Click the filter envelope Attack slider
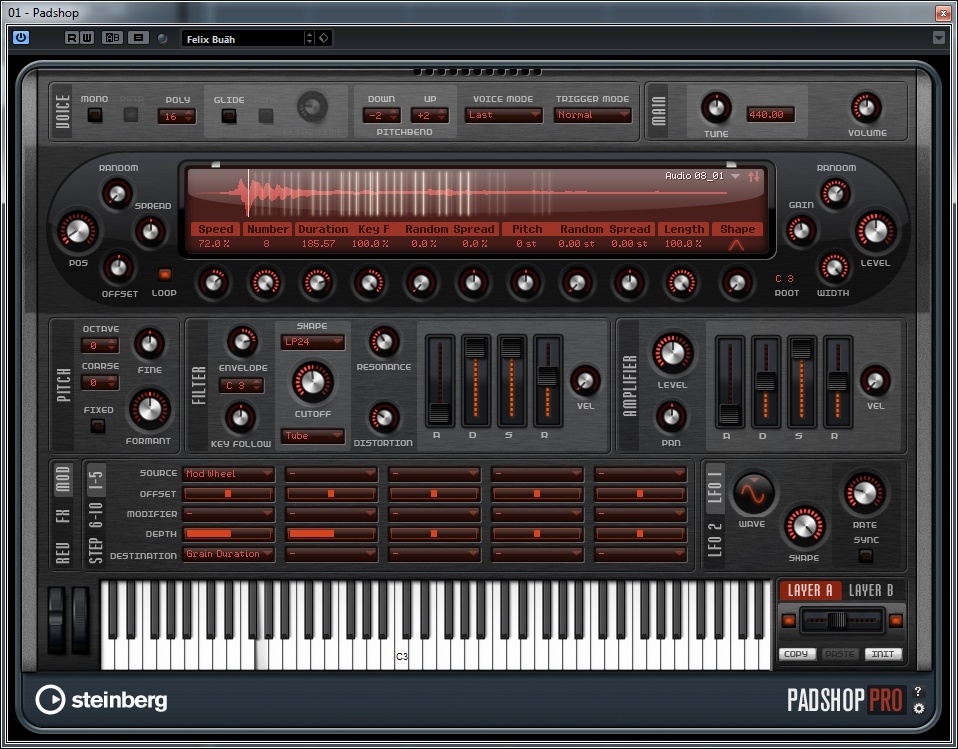This screenshot has height=749, width=958. [x=439, y=381]
